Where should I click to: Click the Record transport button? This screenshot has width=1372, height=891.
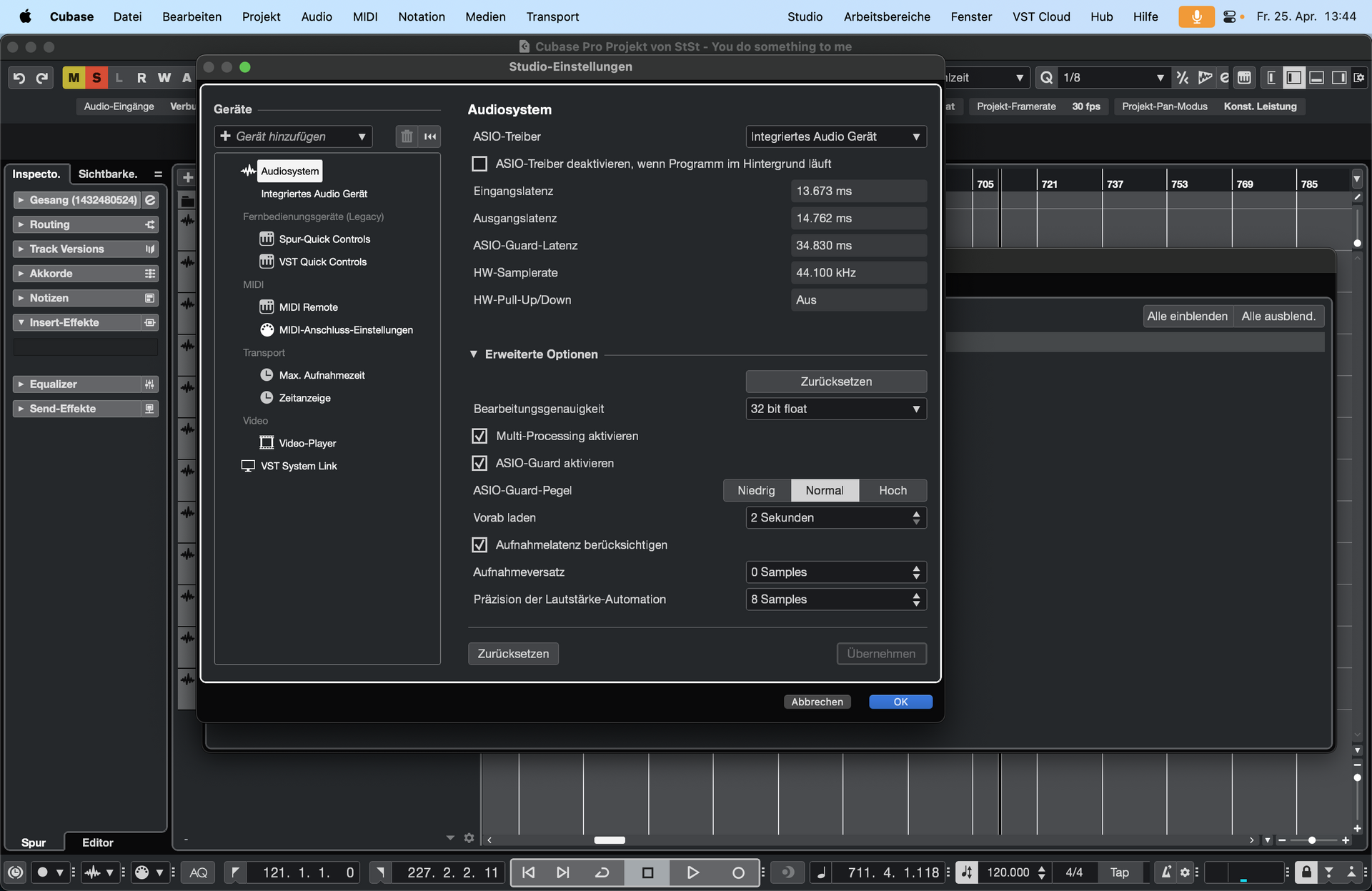[738, 872]
